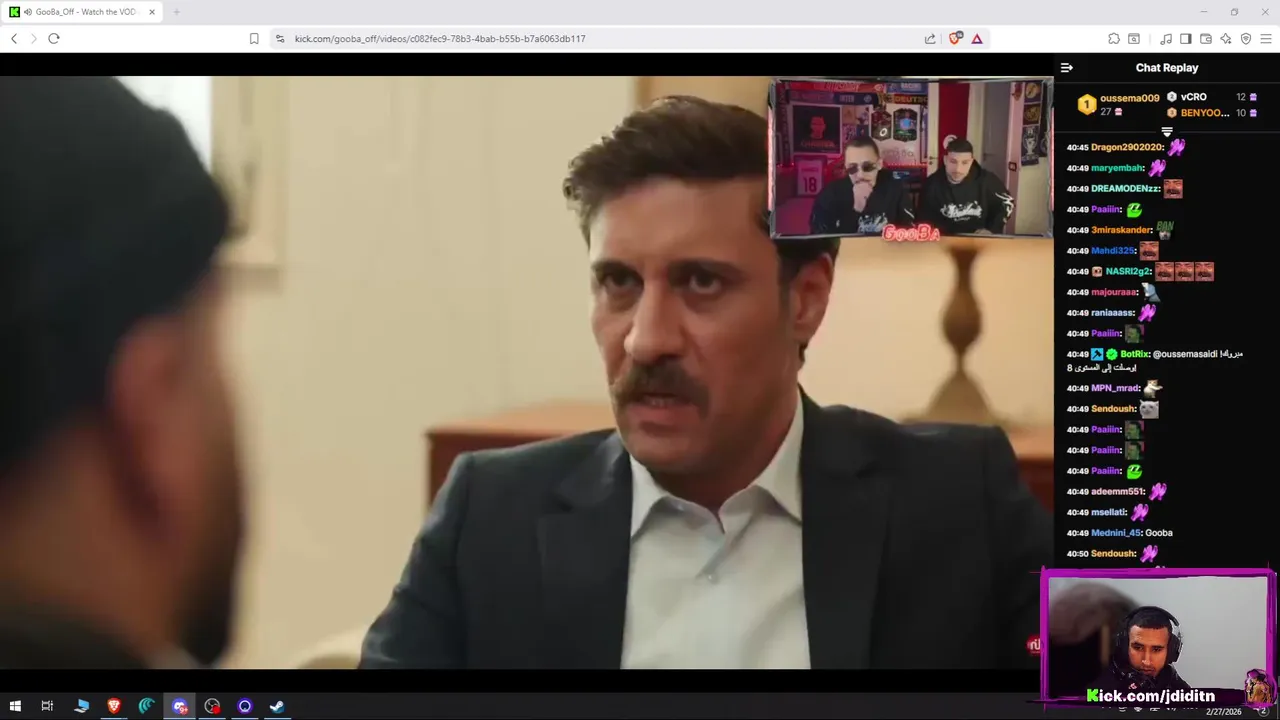
Task: Click the main video player
Action: coord(526,372)
